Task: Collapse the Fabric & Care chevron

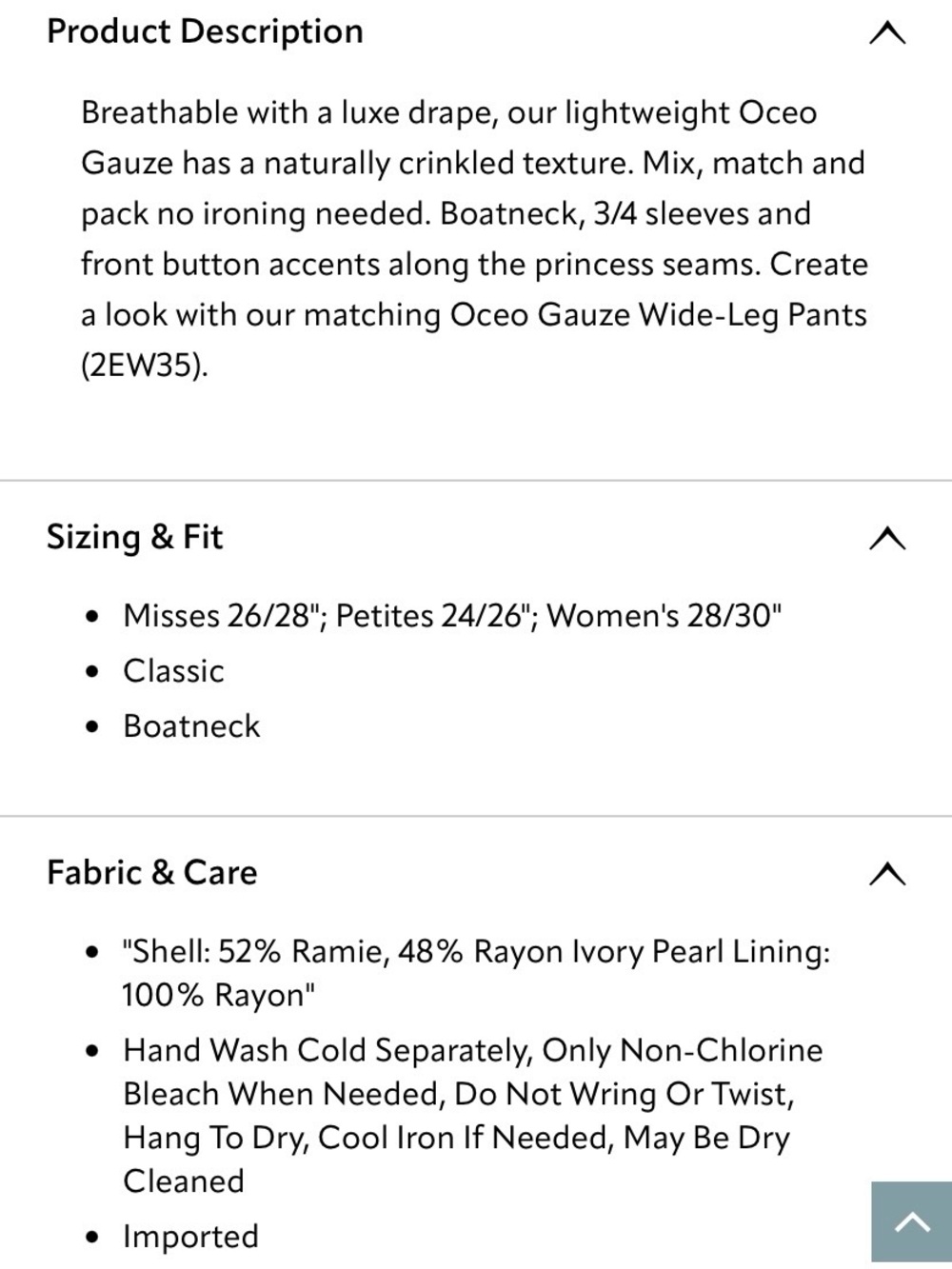Action: 887,873
